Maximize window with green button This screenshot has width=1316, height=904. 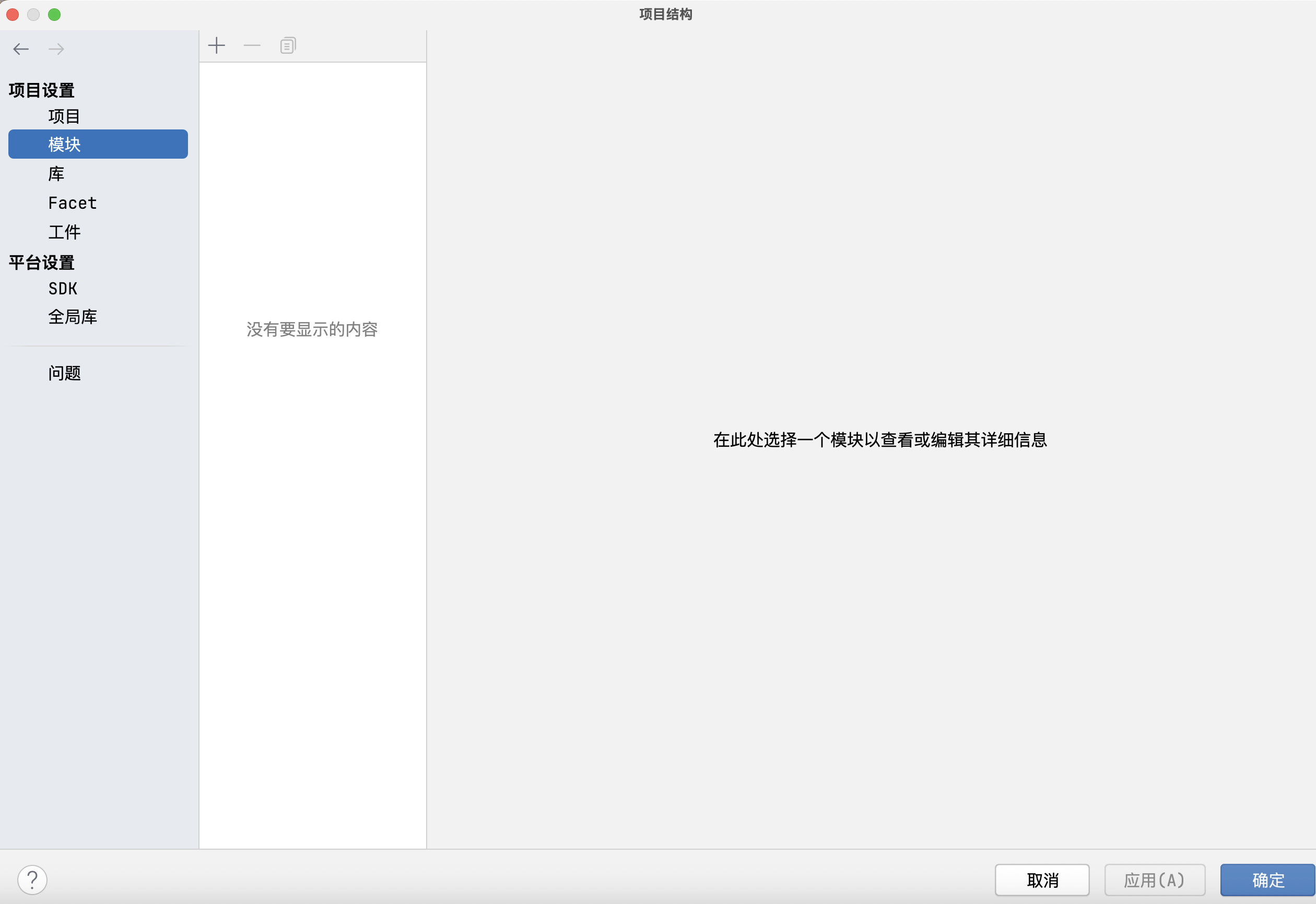point(54,14)
